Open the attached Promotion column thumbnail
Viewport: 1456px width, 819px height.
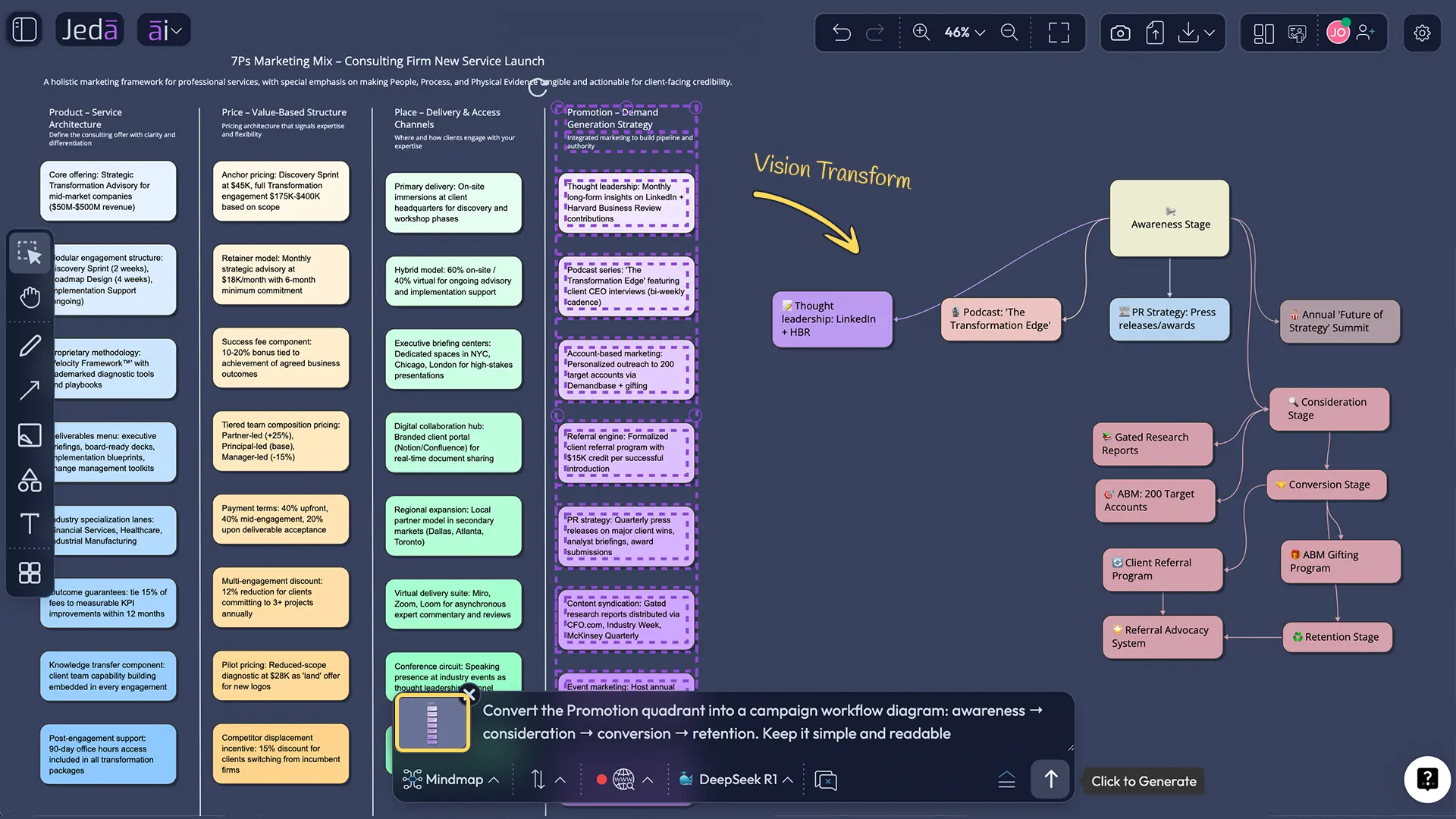pyautogui.click(x=432, y=724)
